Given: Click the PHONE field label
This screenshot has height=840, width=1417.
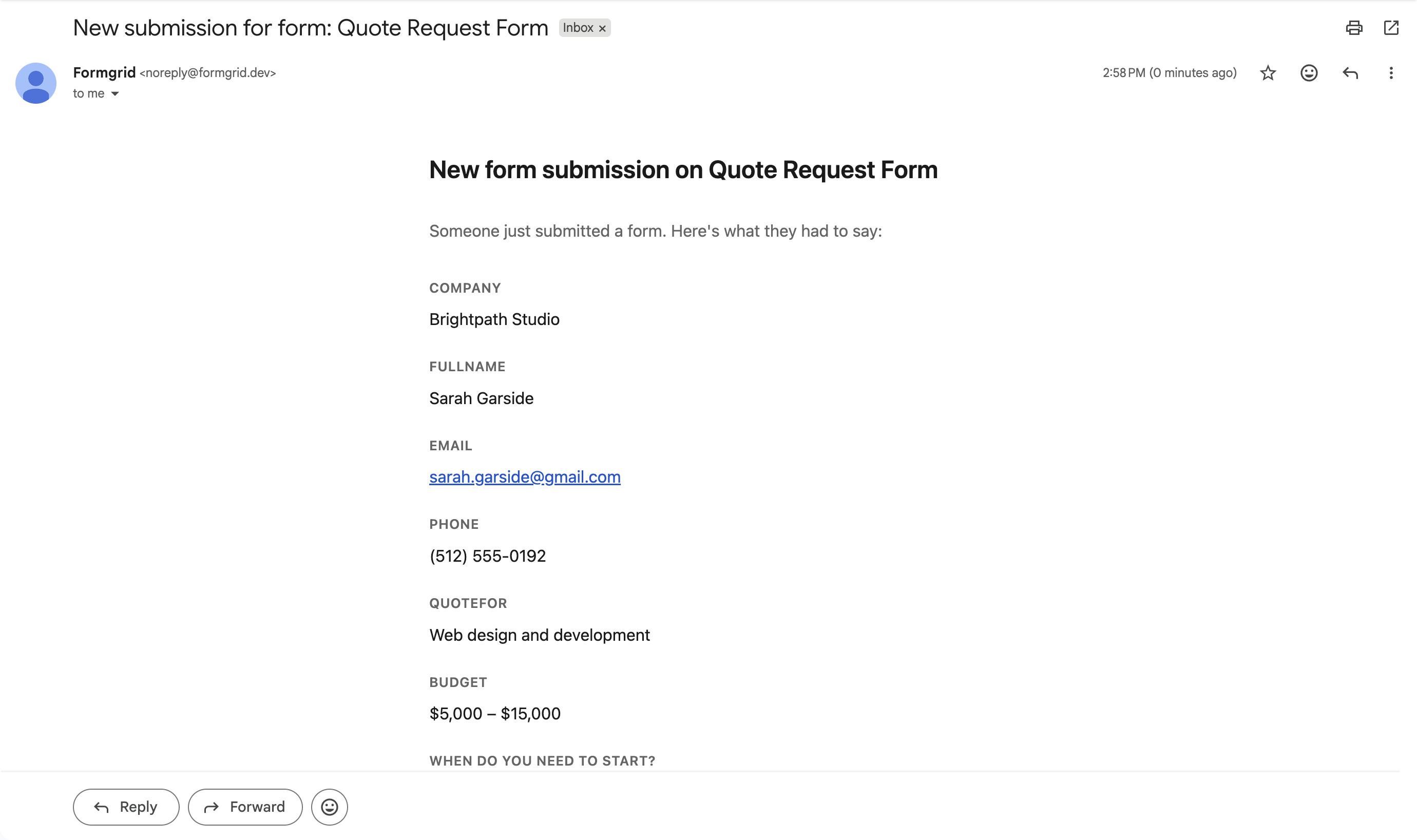Looking at the screenshot, I should tap(454, 524).
